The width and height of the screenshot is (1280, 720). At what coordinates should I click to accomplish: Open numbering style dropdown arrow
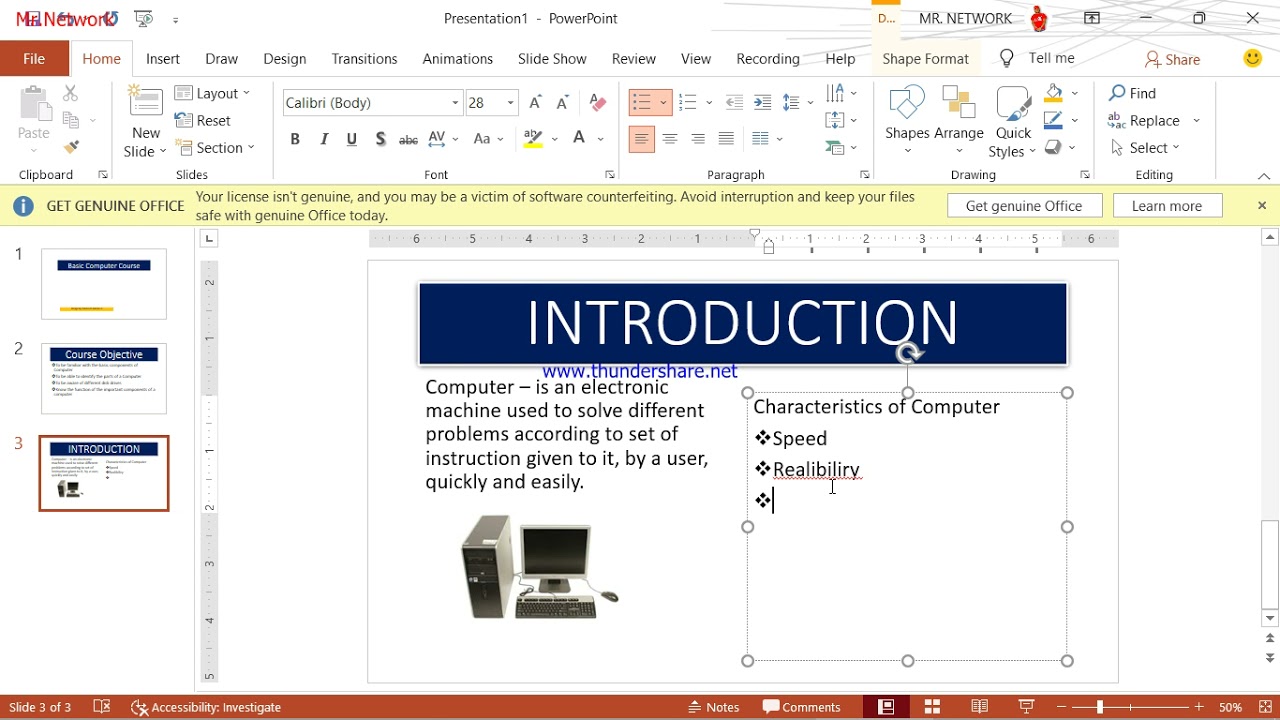pyautogui.click(x=709, y=103)
